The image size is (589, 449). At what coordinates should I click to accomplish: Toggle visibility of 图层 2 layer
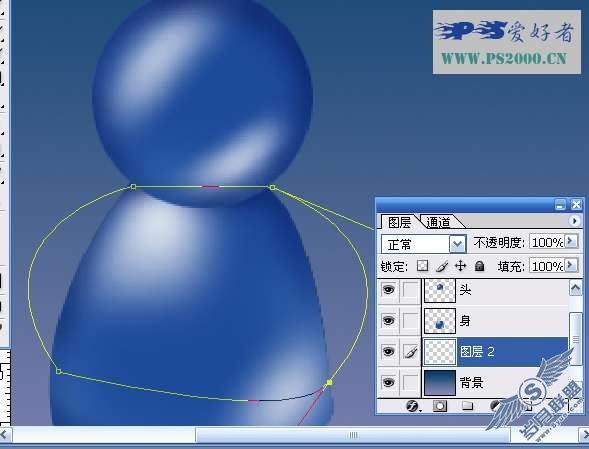pos(388,352)
